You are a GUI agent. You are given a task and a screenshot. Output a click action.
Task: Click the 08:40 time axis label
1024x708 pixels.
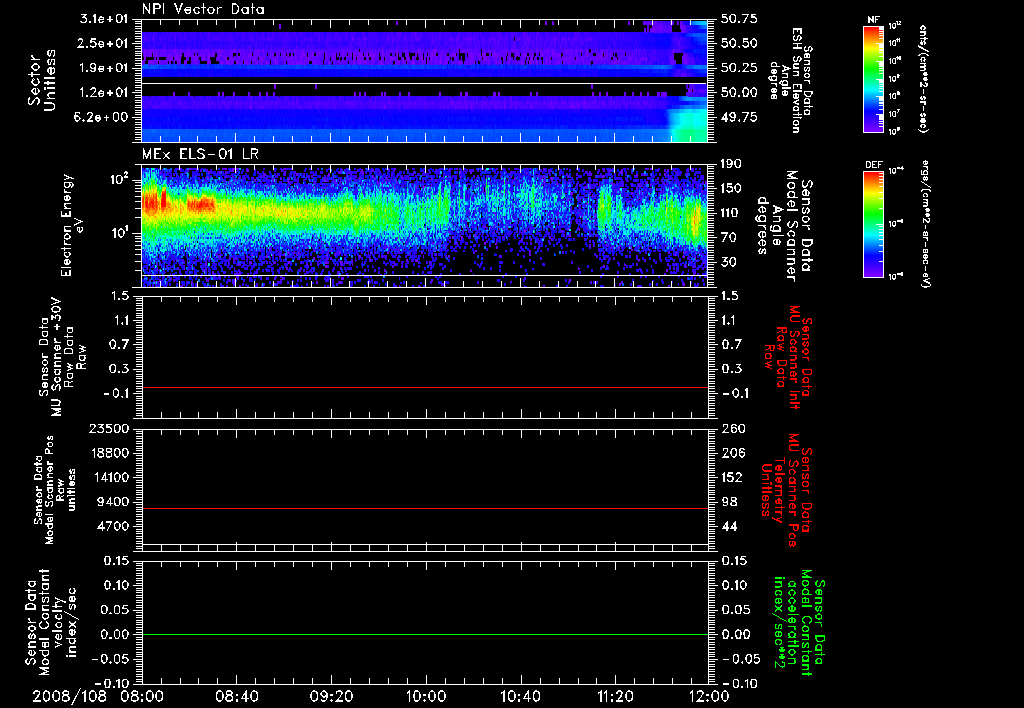click(x=237, y=695)
